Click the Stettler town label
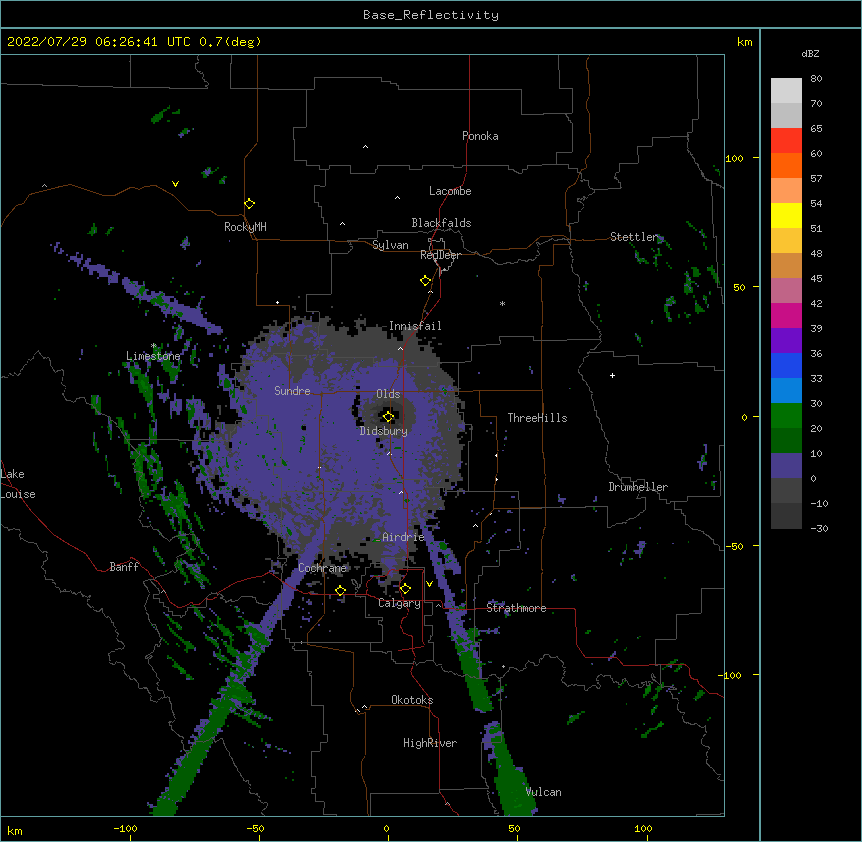 point(634,237)
